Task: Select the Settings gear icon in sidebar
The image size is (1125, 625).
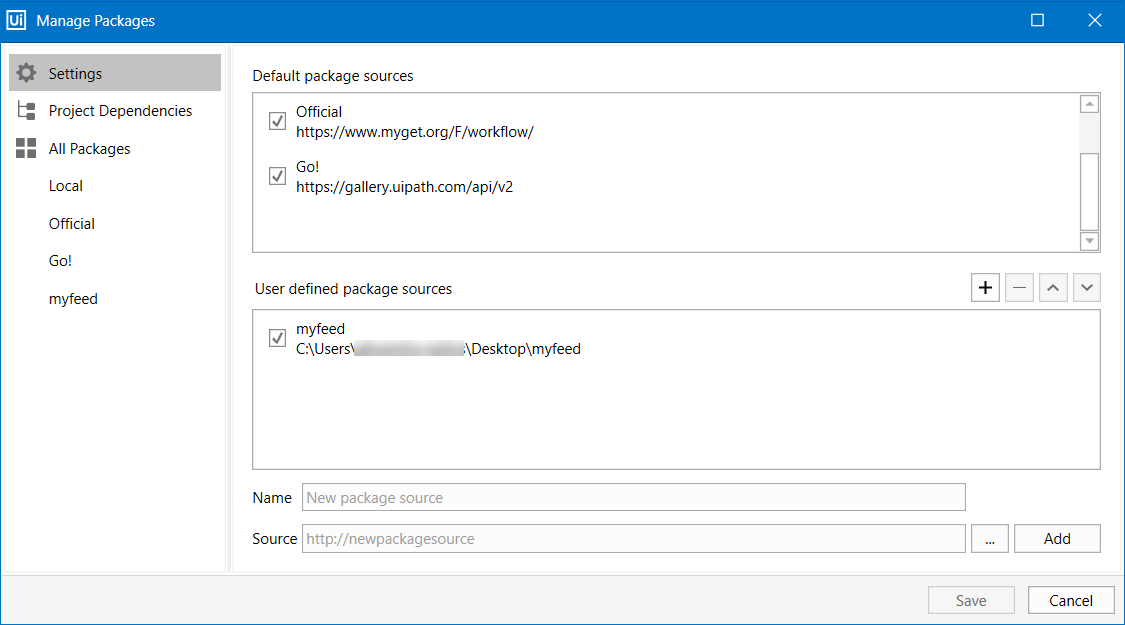Action: point(27,72)
